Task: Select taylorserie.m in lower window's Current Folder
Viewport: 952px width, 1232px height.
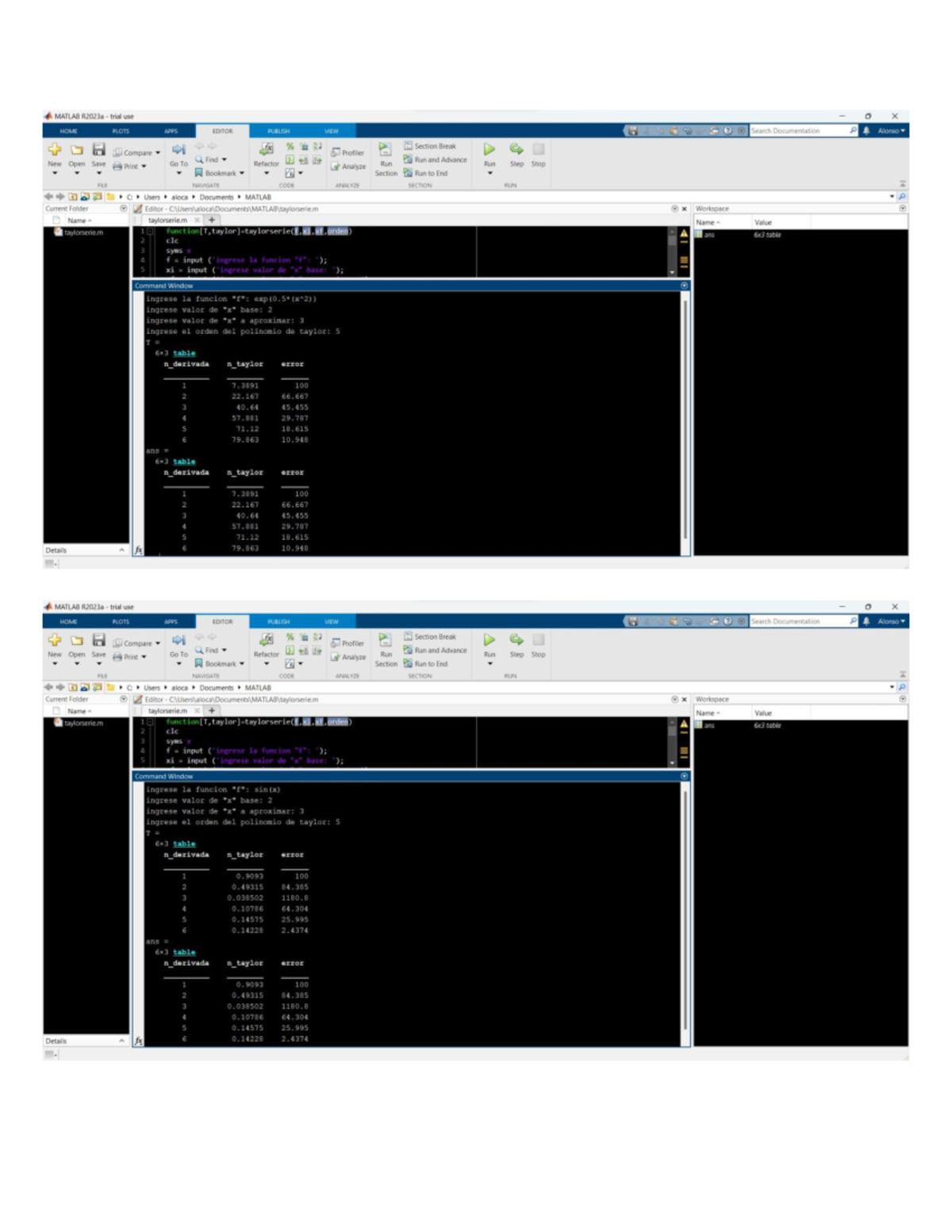Action: pos(83,723)
